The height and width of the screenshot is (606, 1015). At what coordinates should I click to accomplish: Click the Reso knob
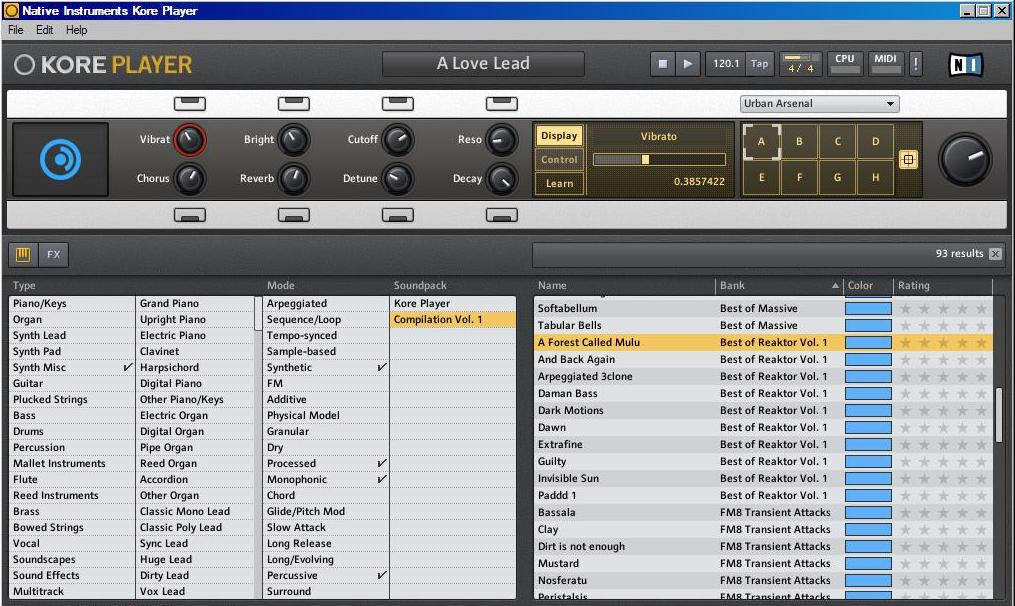502,140
